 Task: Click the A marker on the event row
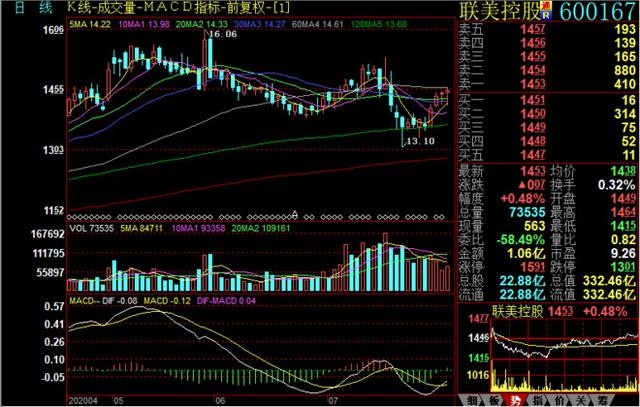click(x=295, y=215)
